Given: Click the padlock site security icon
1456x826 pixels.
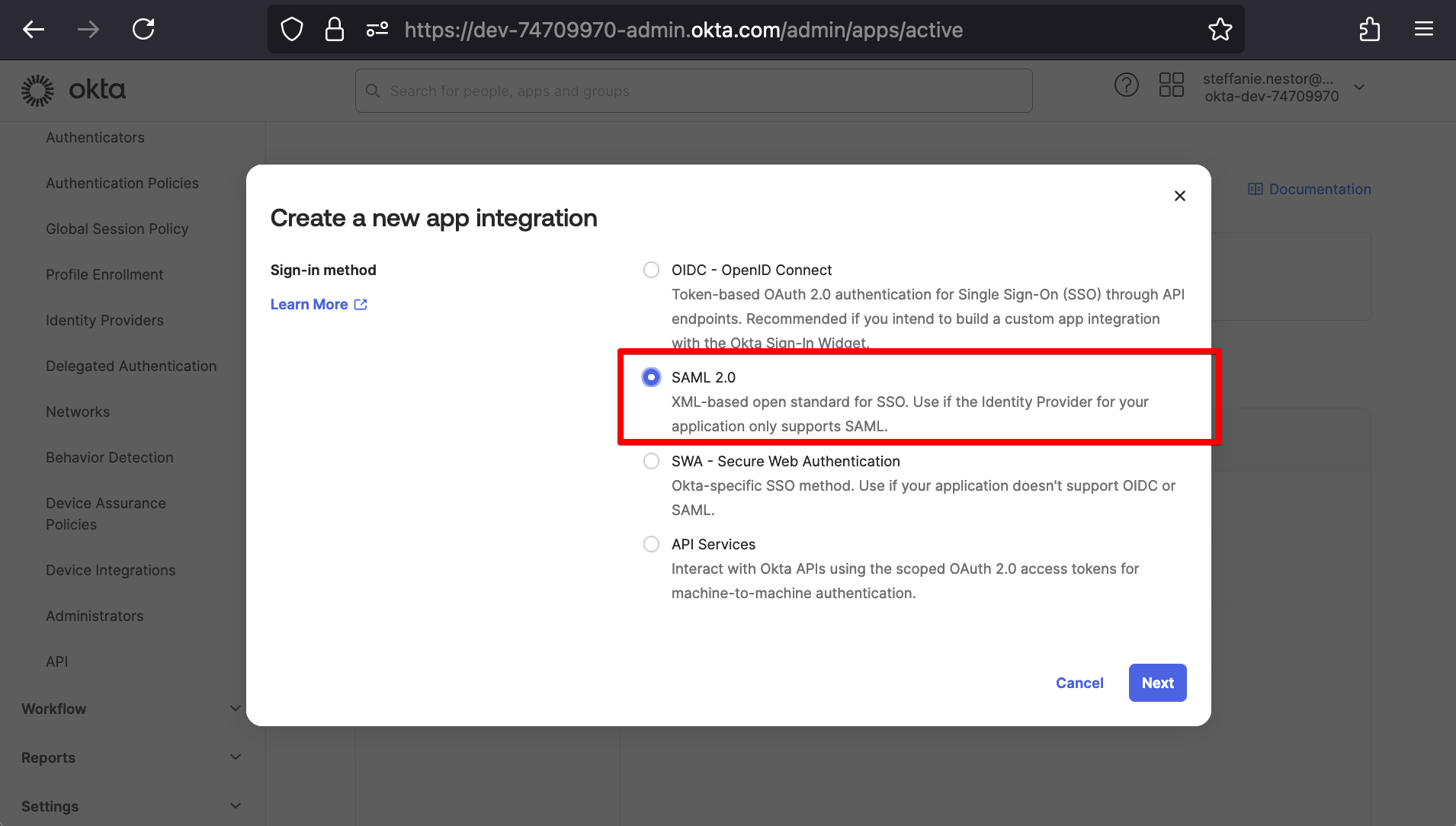Looking at the screenshot, I should tap(335, 30).
